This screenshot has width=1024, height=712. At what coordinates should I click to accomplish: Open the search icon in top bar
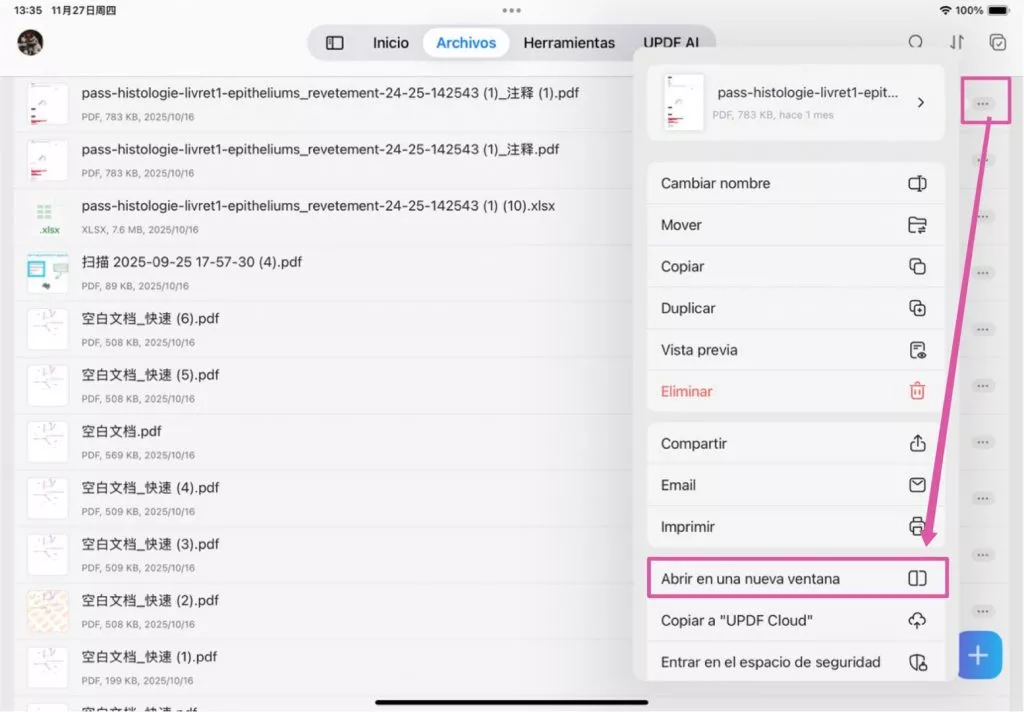coord(916,42)
